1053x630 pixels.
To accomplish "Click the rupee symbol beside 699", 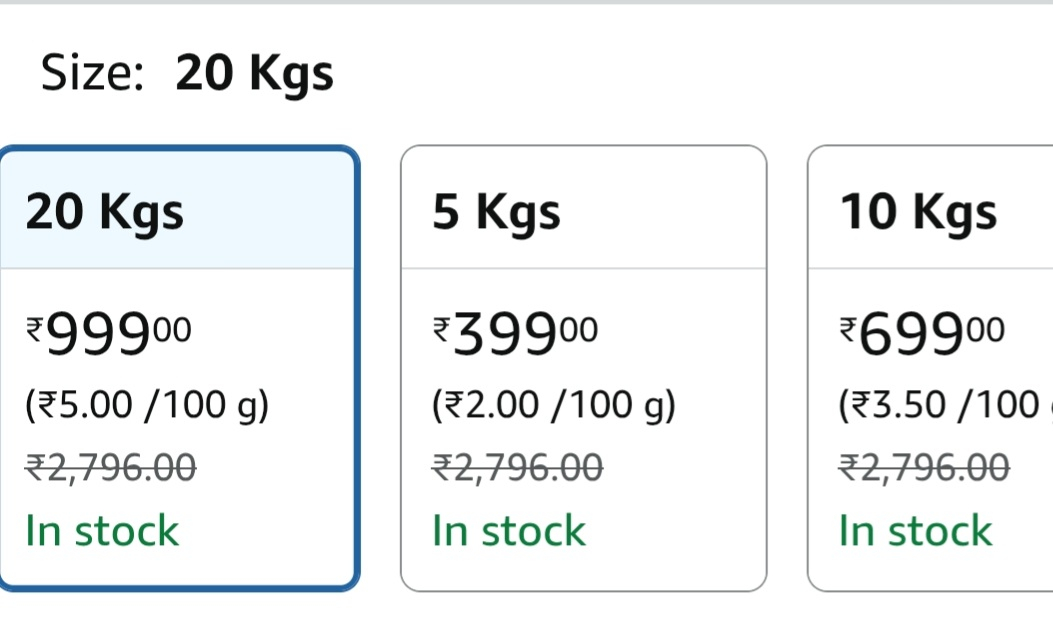I will [x=849, y=325].
